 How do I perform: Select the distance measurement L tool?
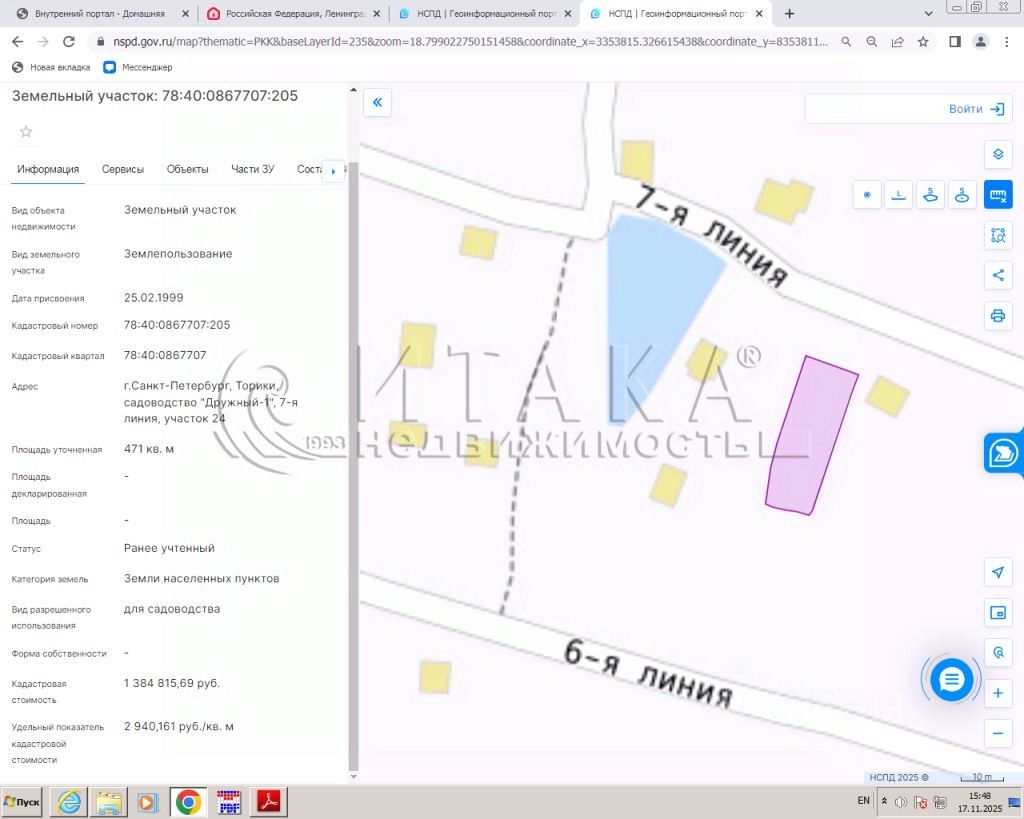[x=900, y=195]
